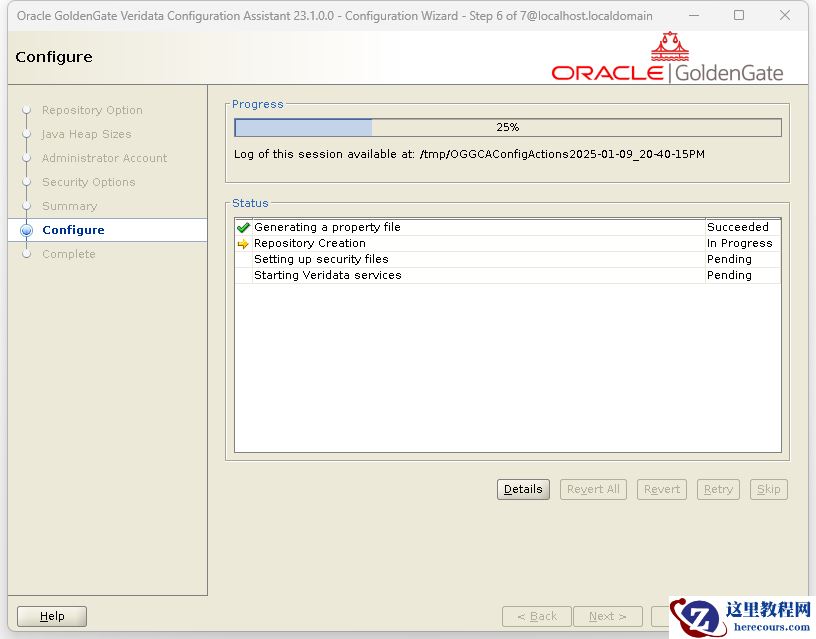Select Administrator Account wizard step
Image resolution: width=816 pixels, height=639 pixels.
click(x=105, y=158)
